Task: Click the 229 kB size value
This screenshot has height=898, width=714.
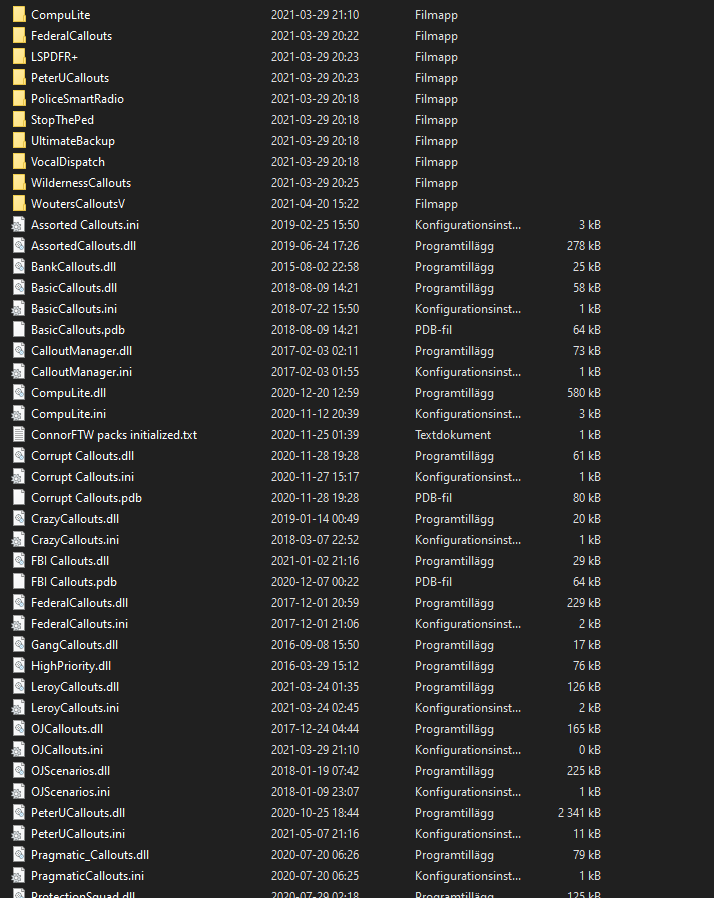Action: (x=583, y=602)
